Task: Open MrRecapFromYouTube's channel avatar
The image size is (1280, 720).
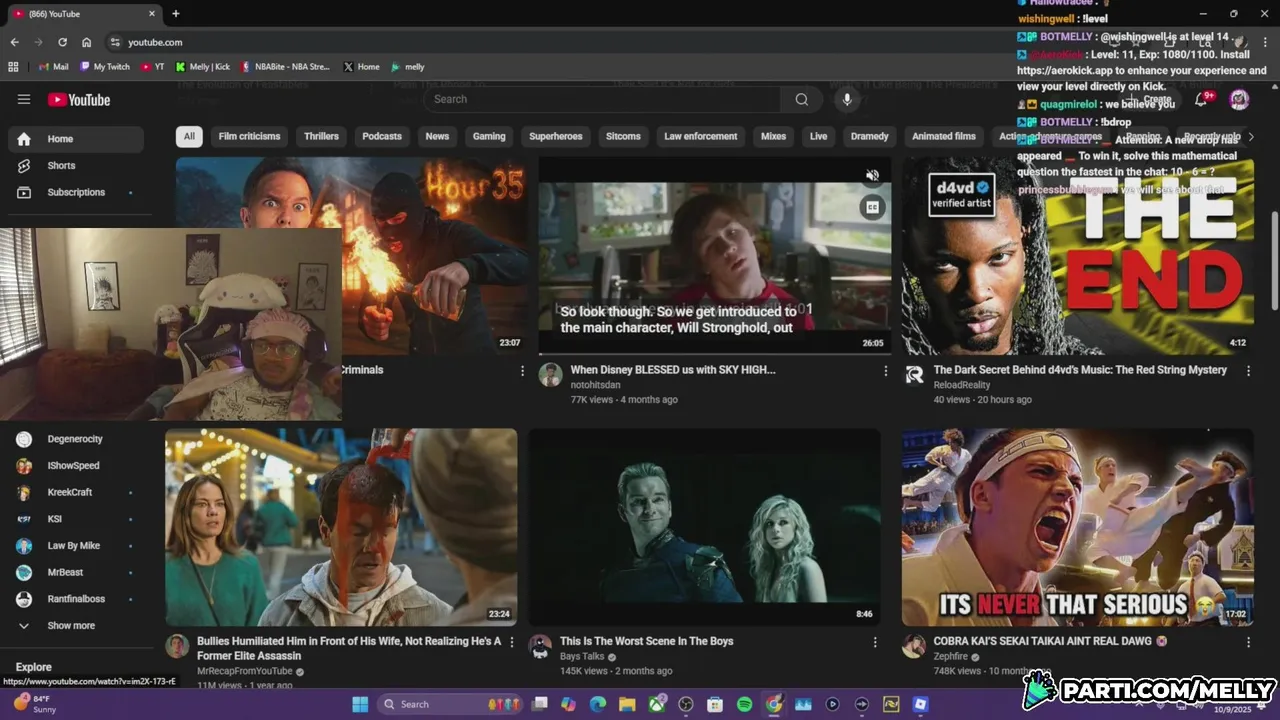Action: tap(177, 646)
